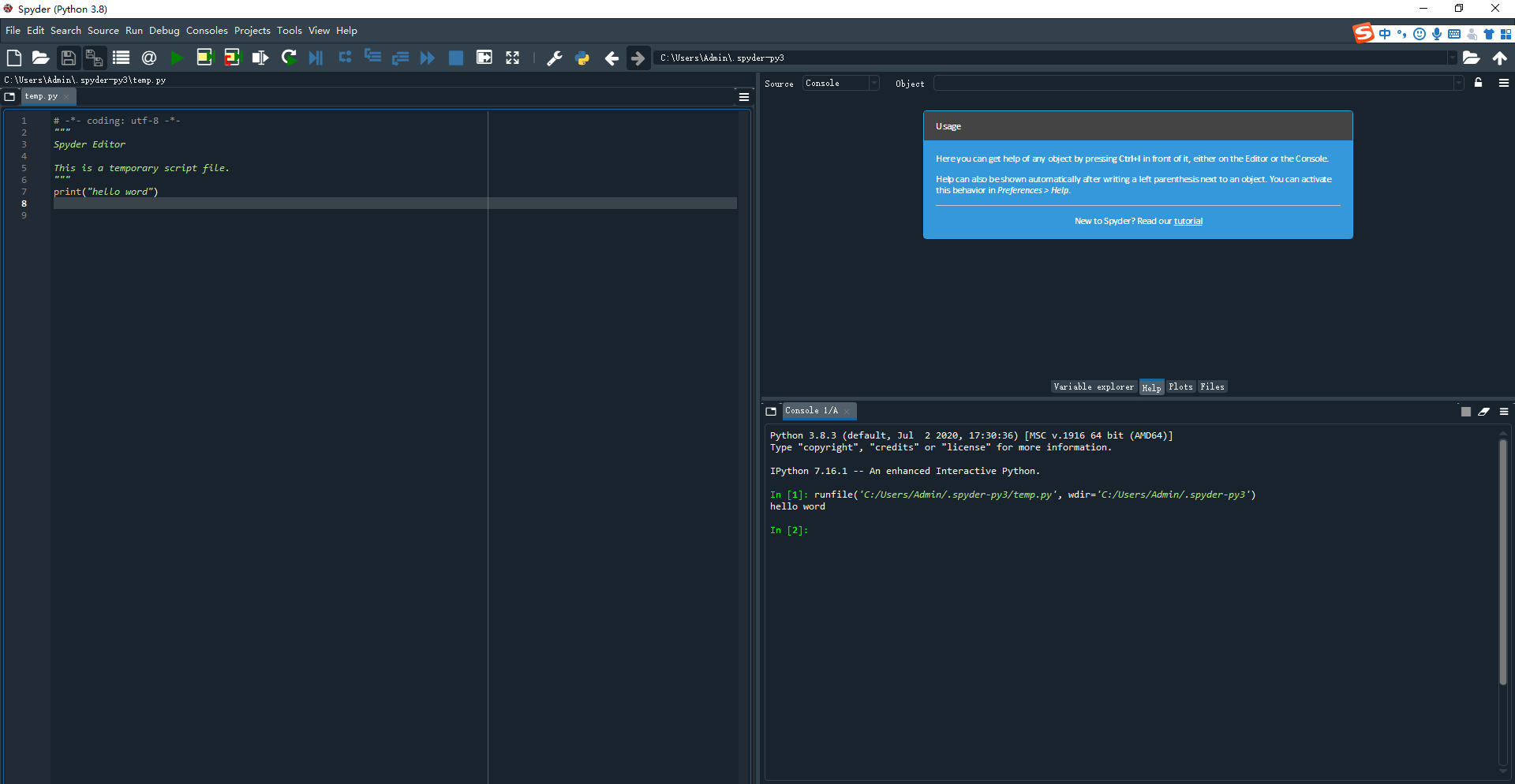This screenshot has width=1515, height=784.
Task: Switch to the Plots tab
Action: tap(1180, 386)
